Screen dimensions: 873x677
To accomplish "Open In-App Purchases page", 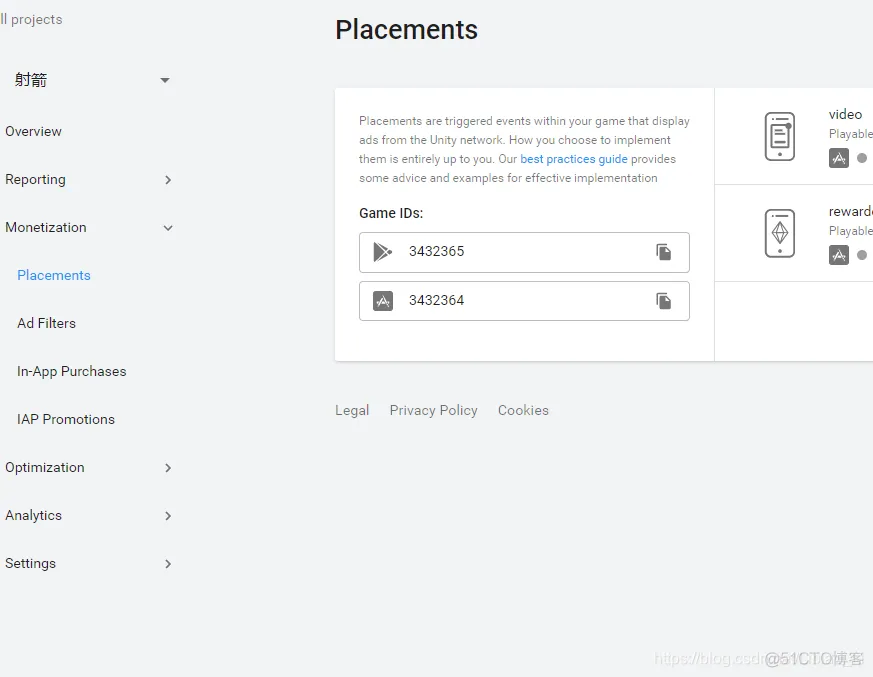I will click(x=71, y=371).
